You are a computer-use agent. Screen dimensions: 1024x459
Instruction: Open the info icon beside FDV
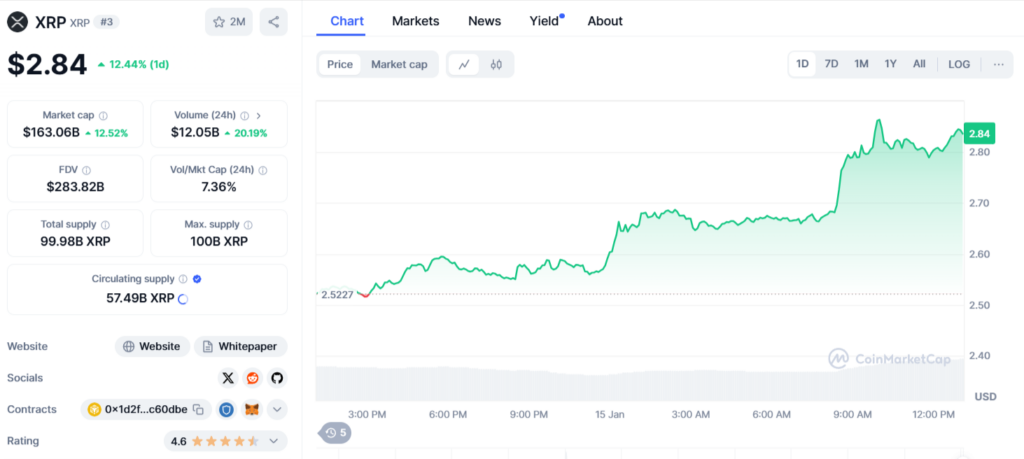click(87, 170)
